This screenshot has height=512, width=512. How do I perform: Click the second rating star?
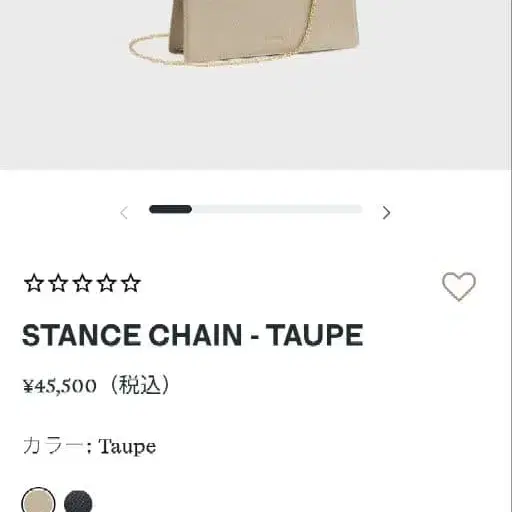58,283
